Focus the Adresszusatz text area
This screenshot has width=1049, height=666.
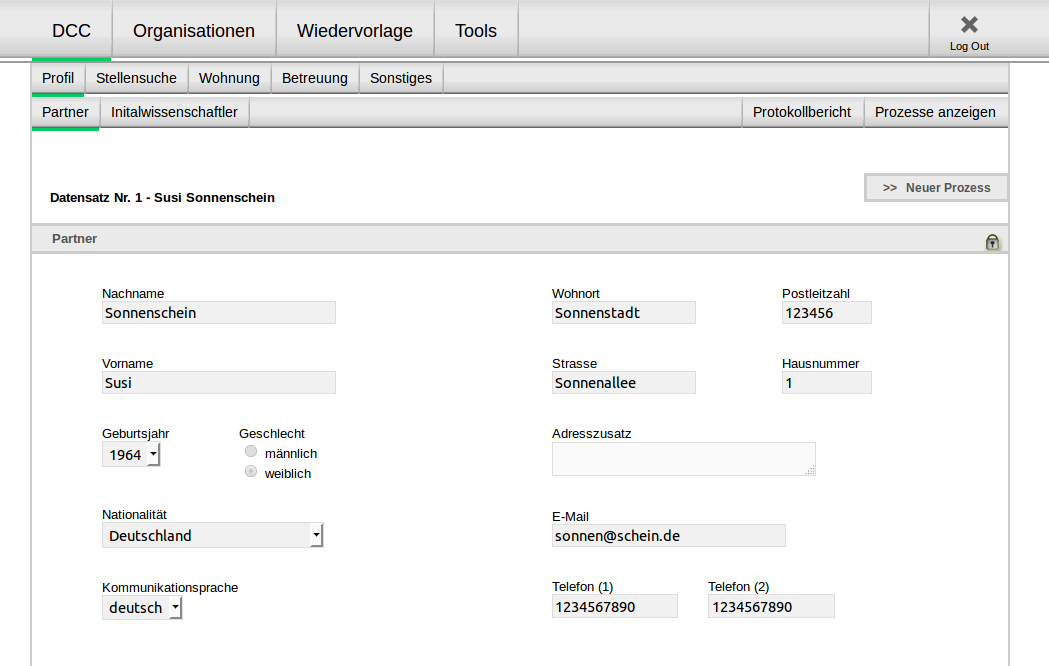tap(683, 459)
